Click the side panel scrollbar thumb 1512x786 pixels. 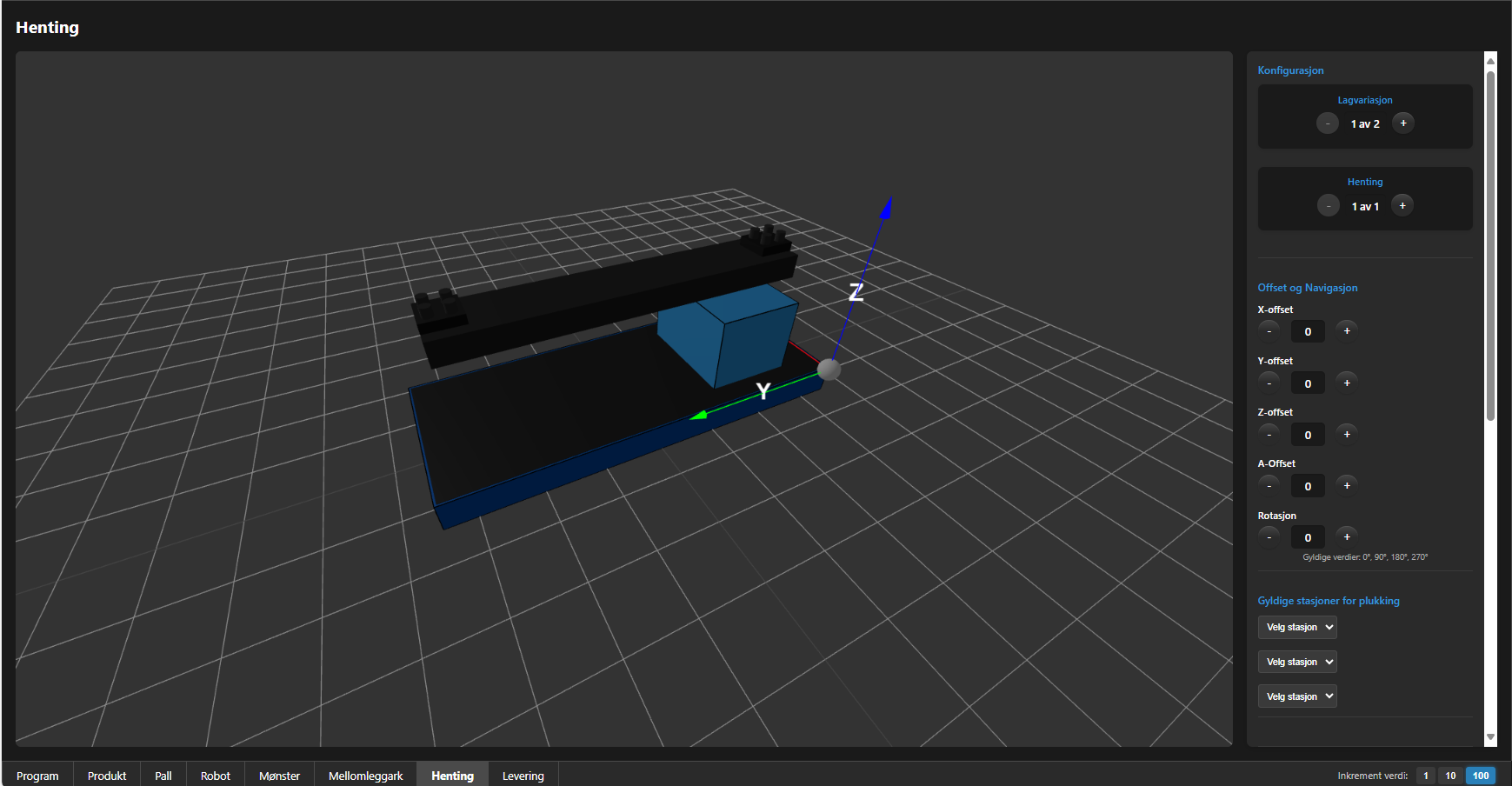coord(1490,246)
